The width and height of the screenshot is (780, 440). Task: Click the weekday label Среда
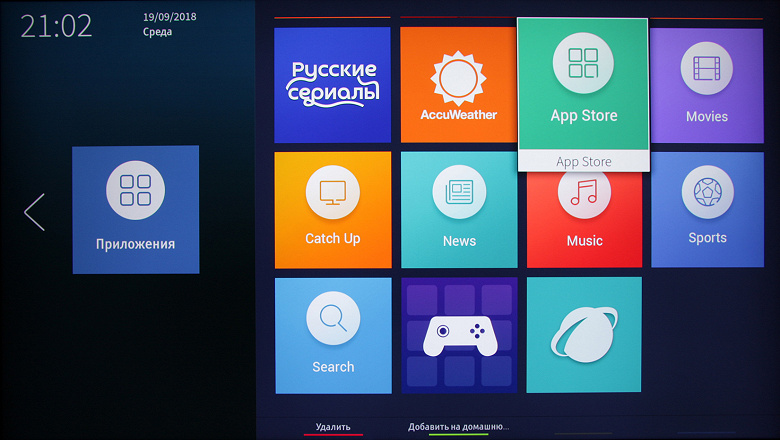[x=157, y=32]
